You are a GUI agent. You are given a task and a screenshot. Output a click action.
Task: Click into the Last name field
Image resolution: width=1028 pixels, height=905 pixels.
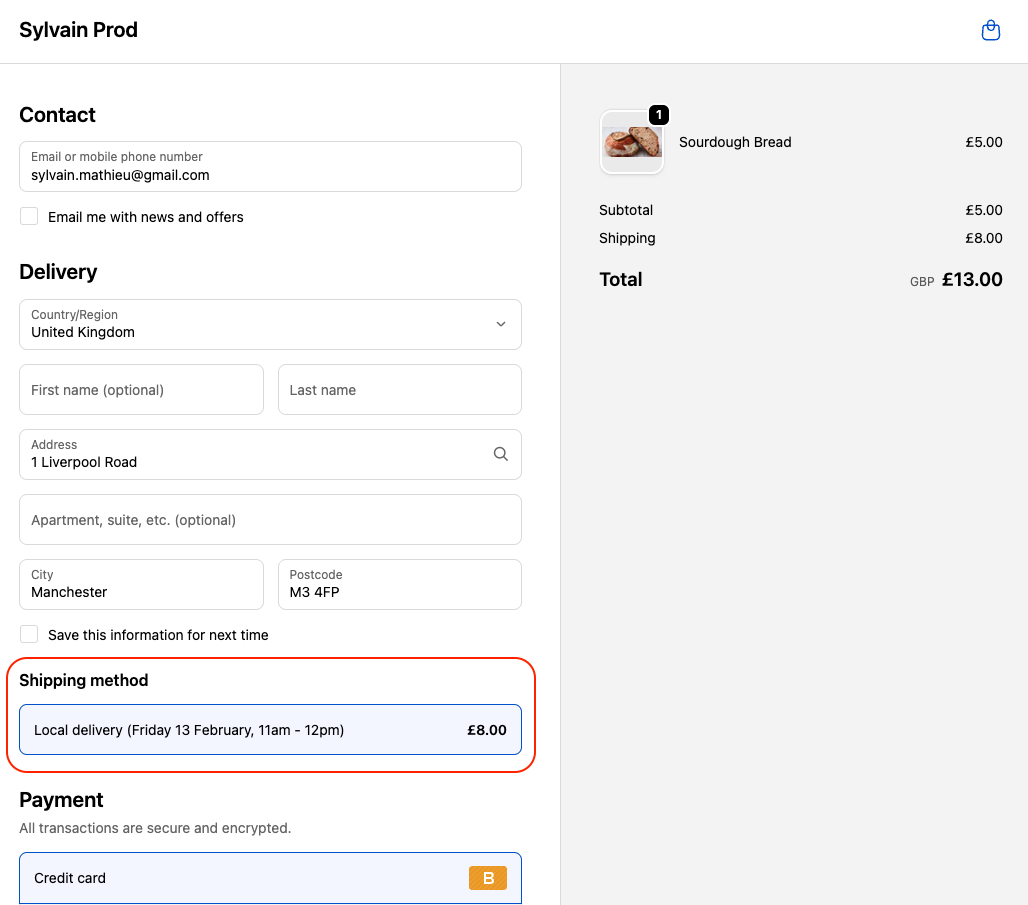pyautogui.click(x=399, y=390)
